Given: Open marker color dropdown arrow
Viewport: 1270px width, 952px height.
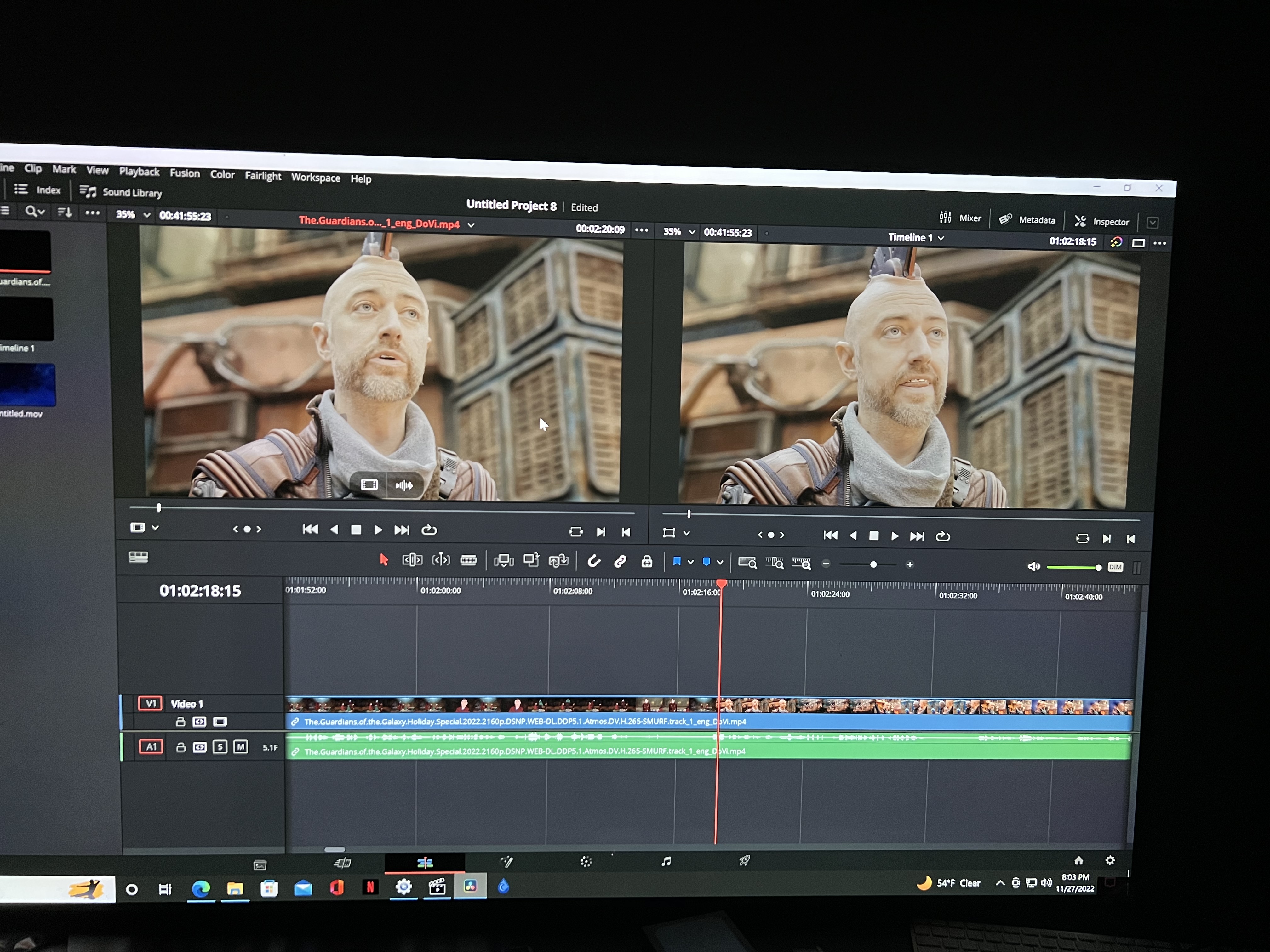Looking at the screenshot, I should pyautogui.click(x=720, y=563).
